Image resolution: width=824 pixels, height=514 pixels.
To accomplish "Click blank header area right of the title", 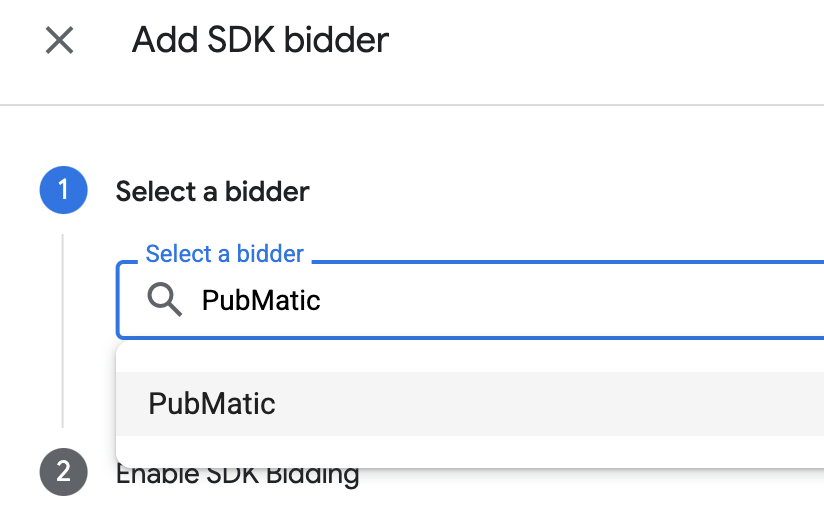I will (600, 41).
